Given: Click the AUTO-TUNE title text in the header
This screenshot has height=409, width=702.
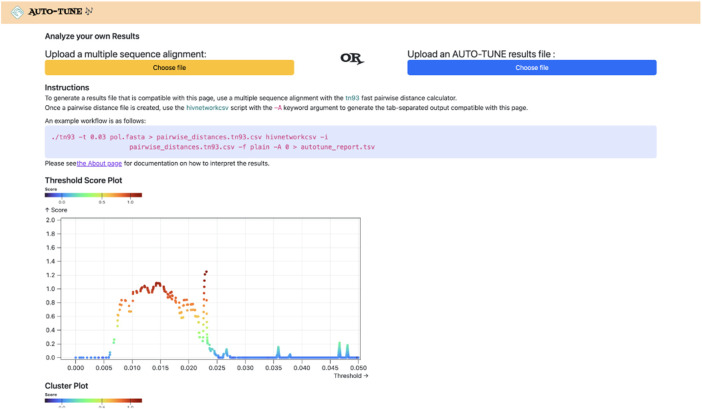Looking at the screenshot, I should pos(55,12).
